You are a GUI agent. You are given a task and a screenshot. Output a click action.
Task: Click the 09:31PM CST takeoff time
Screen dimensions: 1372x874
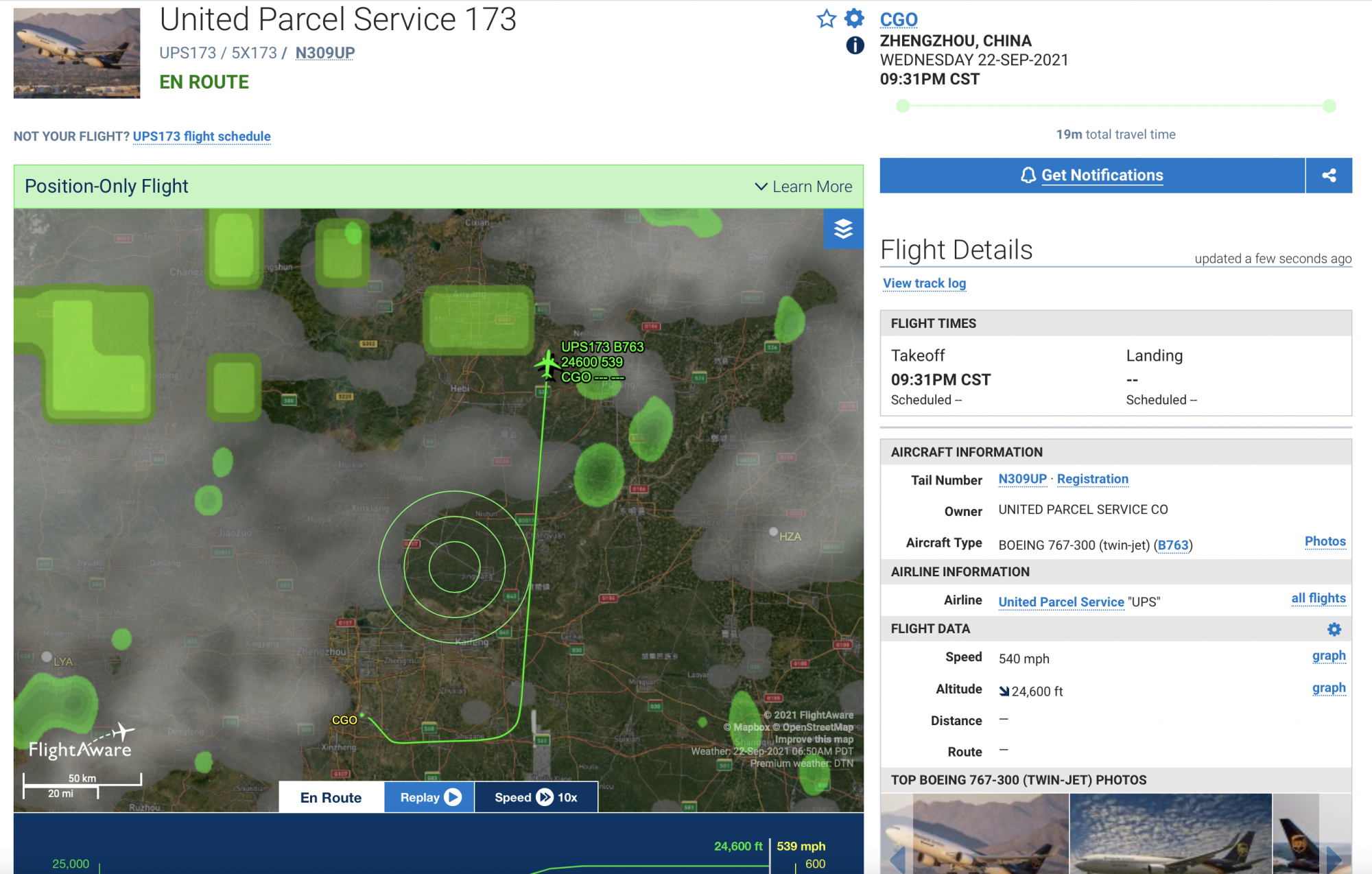pyautogui.click(x=941, y=380)
